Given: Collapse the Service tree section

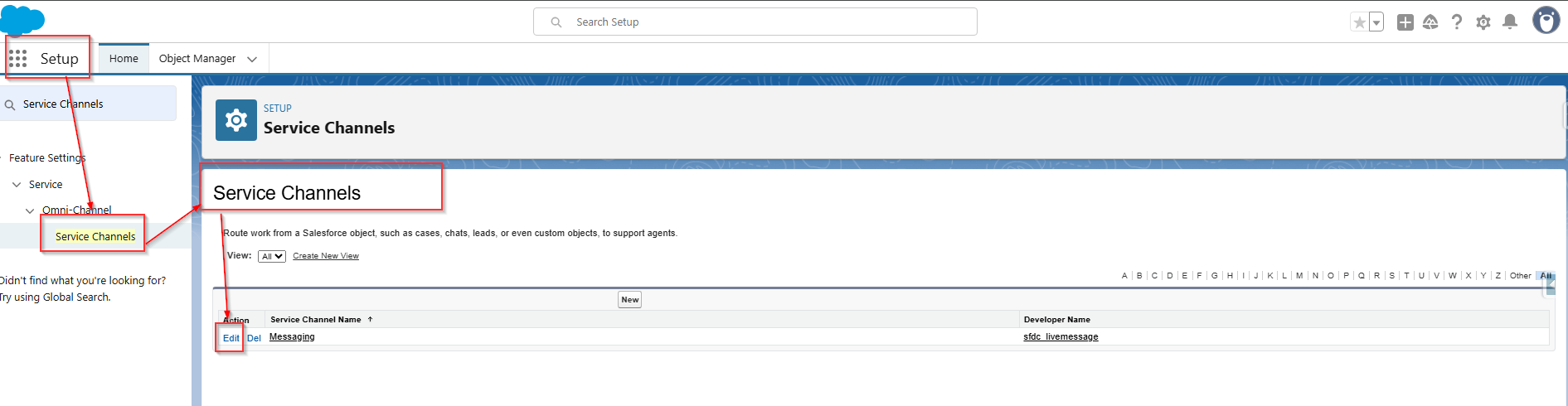Looking at the screenshot, I should point(17,185).
